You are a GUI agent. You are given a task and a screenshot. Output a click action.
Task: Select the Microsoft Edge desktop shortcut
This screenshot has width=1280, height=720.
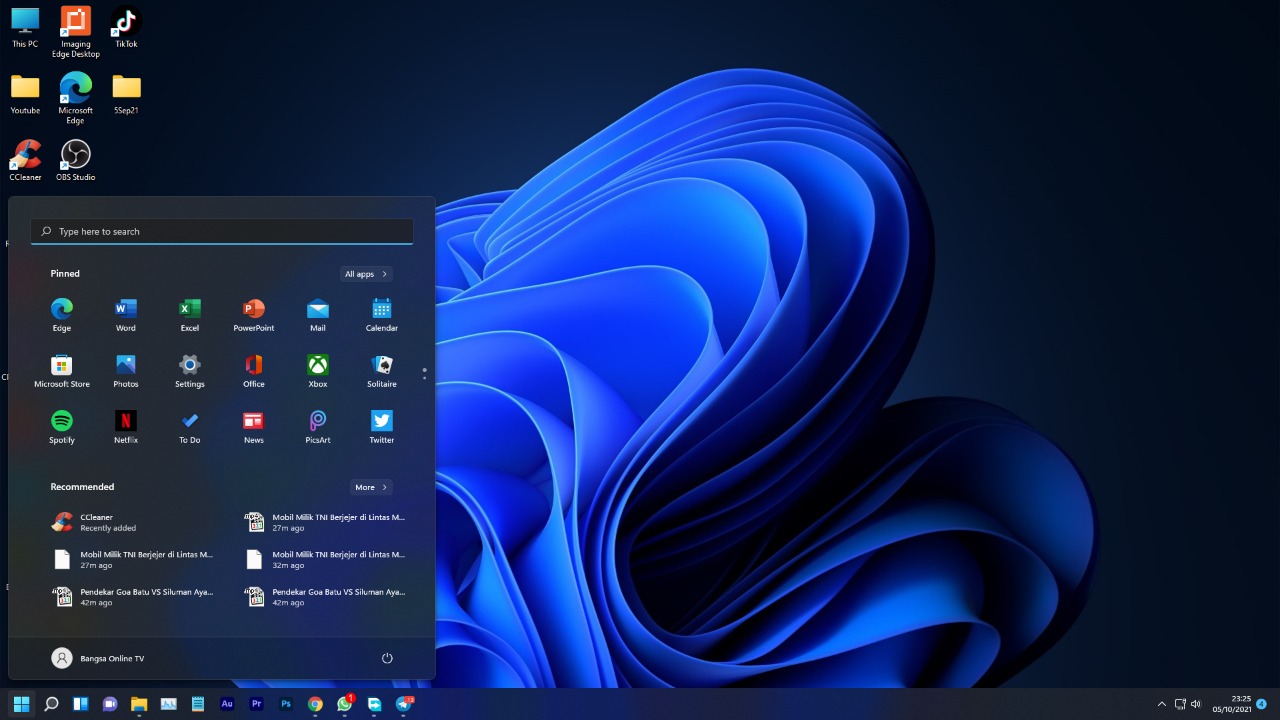click(75, 98)
